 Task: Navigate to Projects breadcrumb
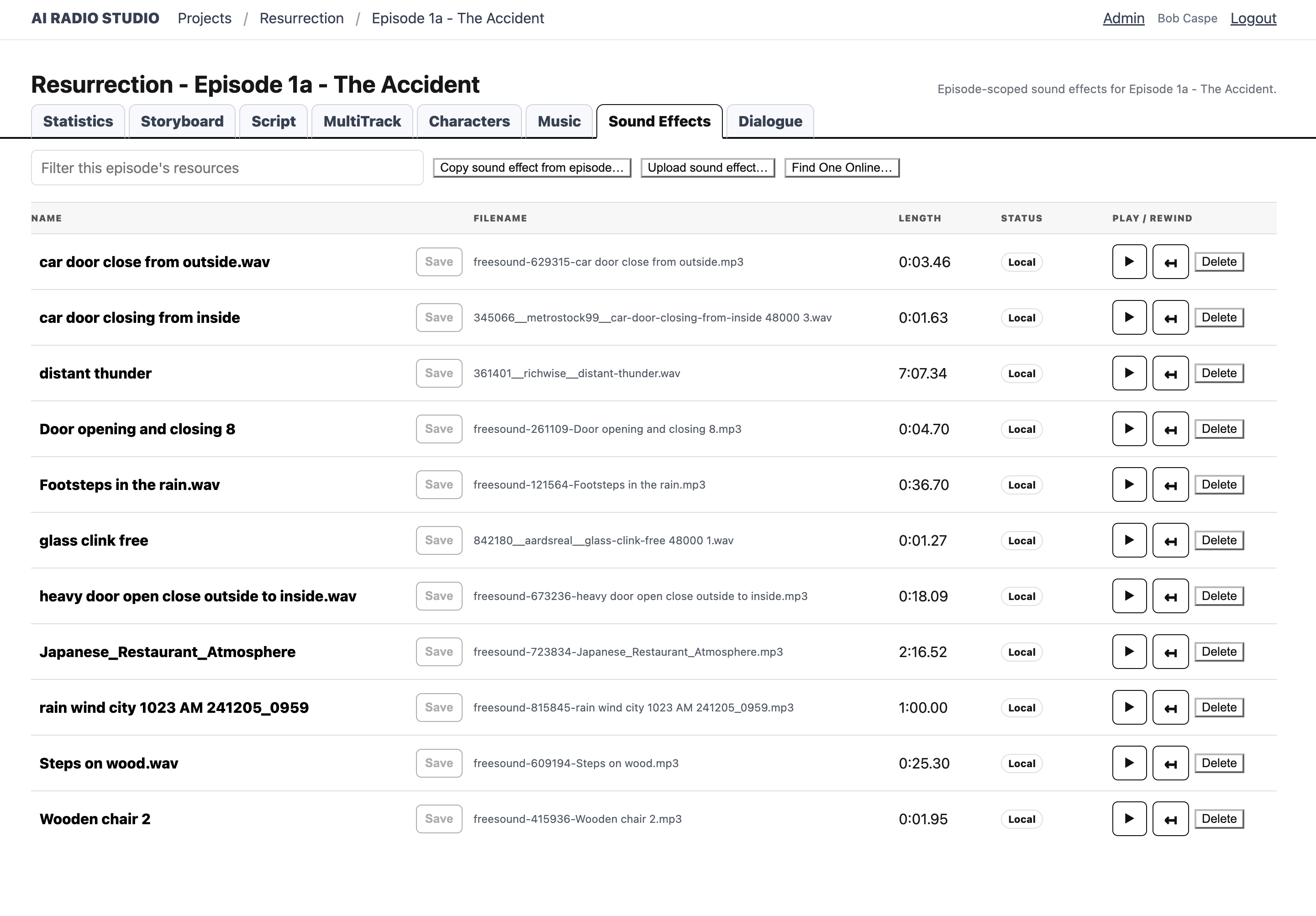205,18
